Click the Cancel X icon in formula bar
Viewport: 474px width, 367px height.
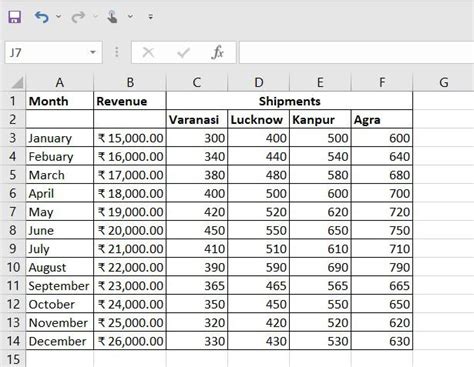coord(148,52)
